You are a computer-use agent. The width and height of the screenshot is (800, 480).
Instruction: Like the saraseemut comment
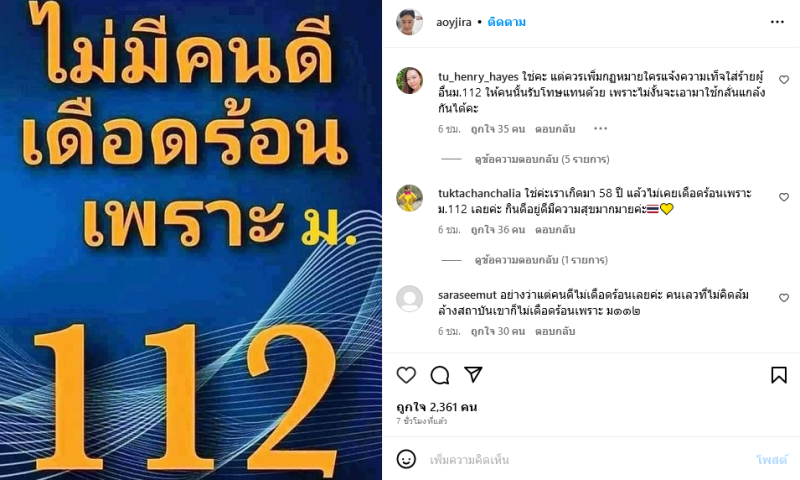[x=784, y=298]
